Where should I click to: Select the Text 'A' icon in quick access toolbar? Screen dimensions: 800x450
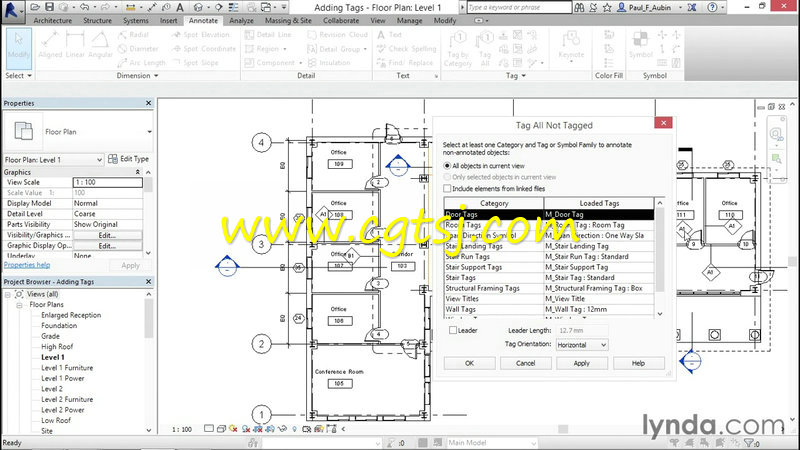[180, 7]
